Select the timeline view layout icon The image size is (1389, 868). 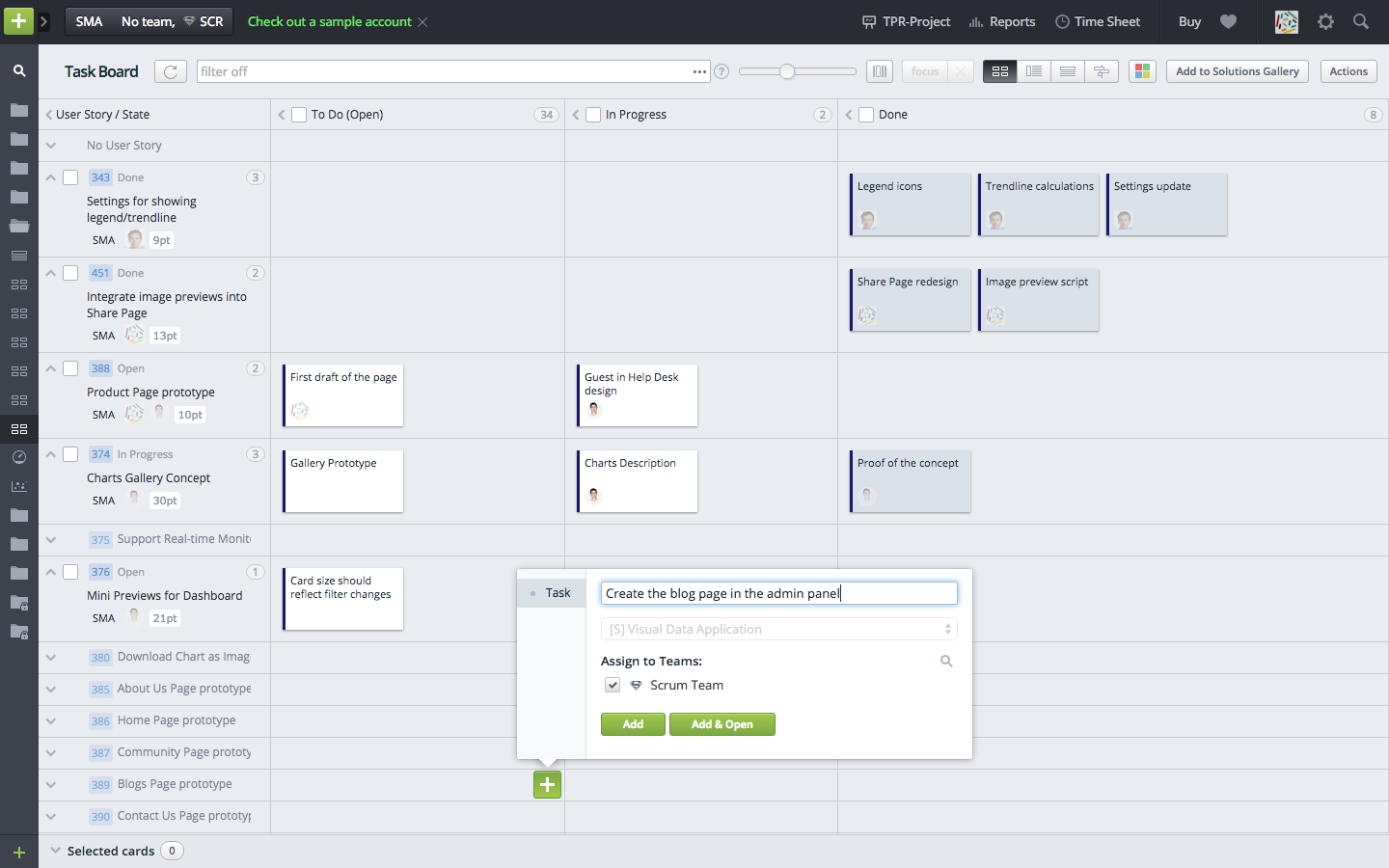pos(1102,70)
